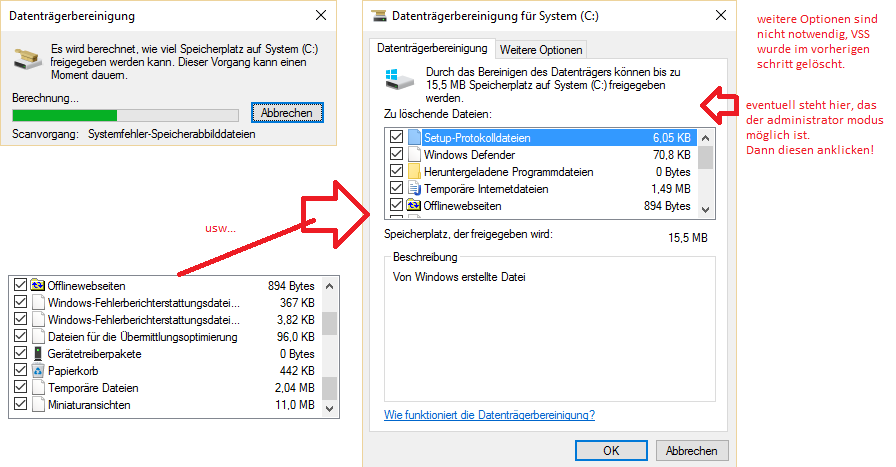Uncheck Setup-Protokolldateien checkbox
Viewport: 896px width, 467px height.
click(x=396, y=137)
